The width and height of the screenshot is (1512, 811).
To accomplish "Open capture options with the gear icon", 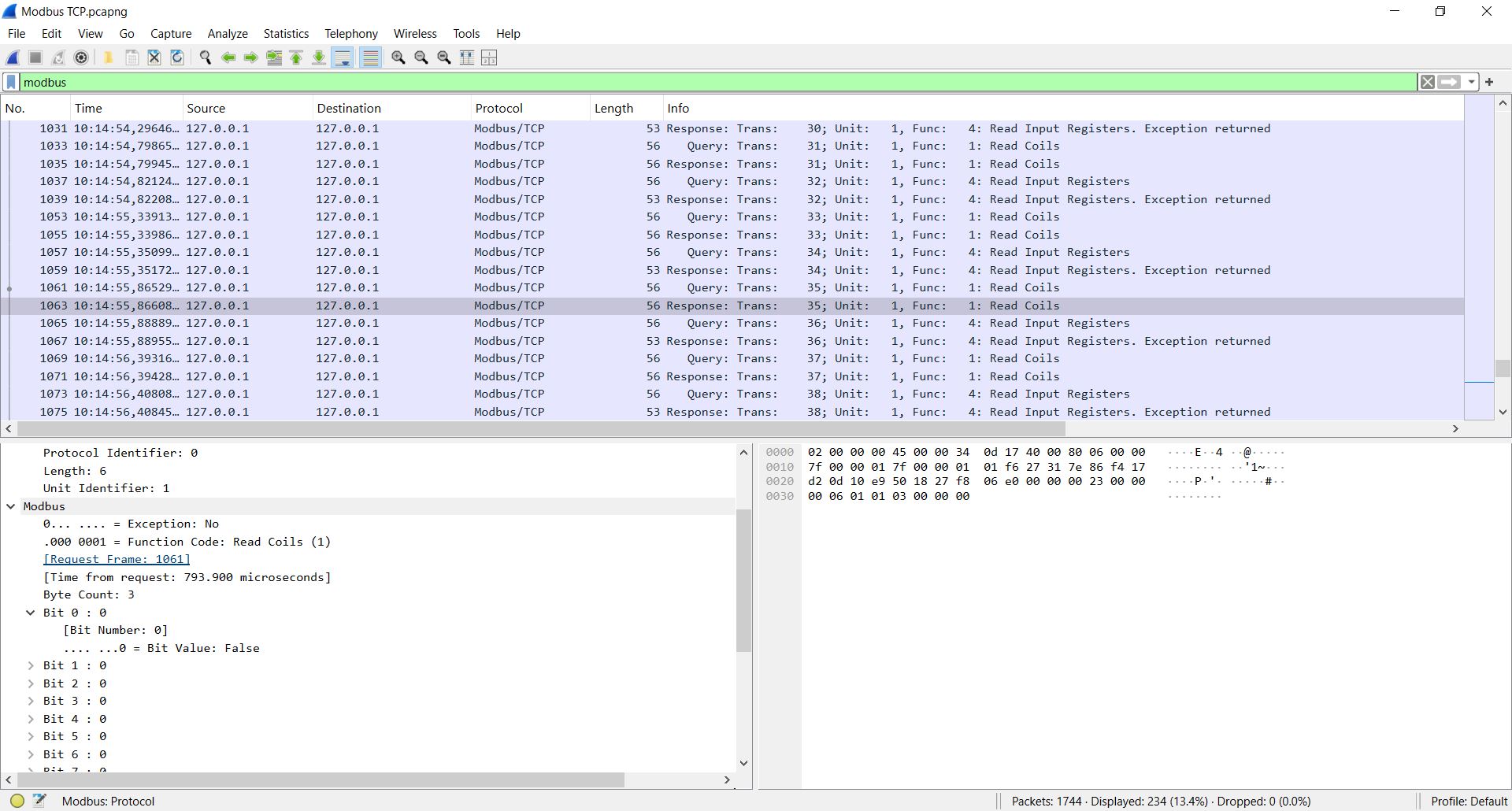I will tap(80, 57).
